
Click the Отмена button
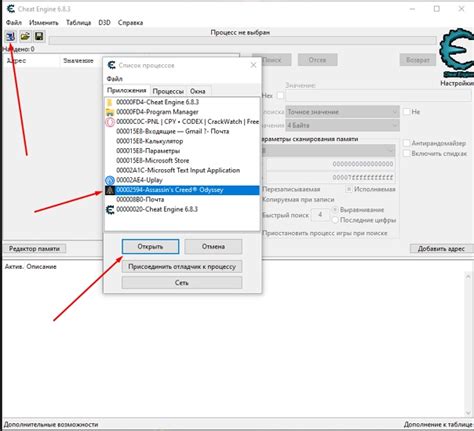coord(213,247)
